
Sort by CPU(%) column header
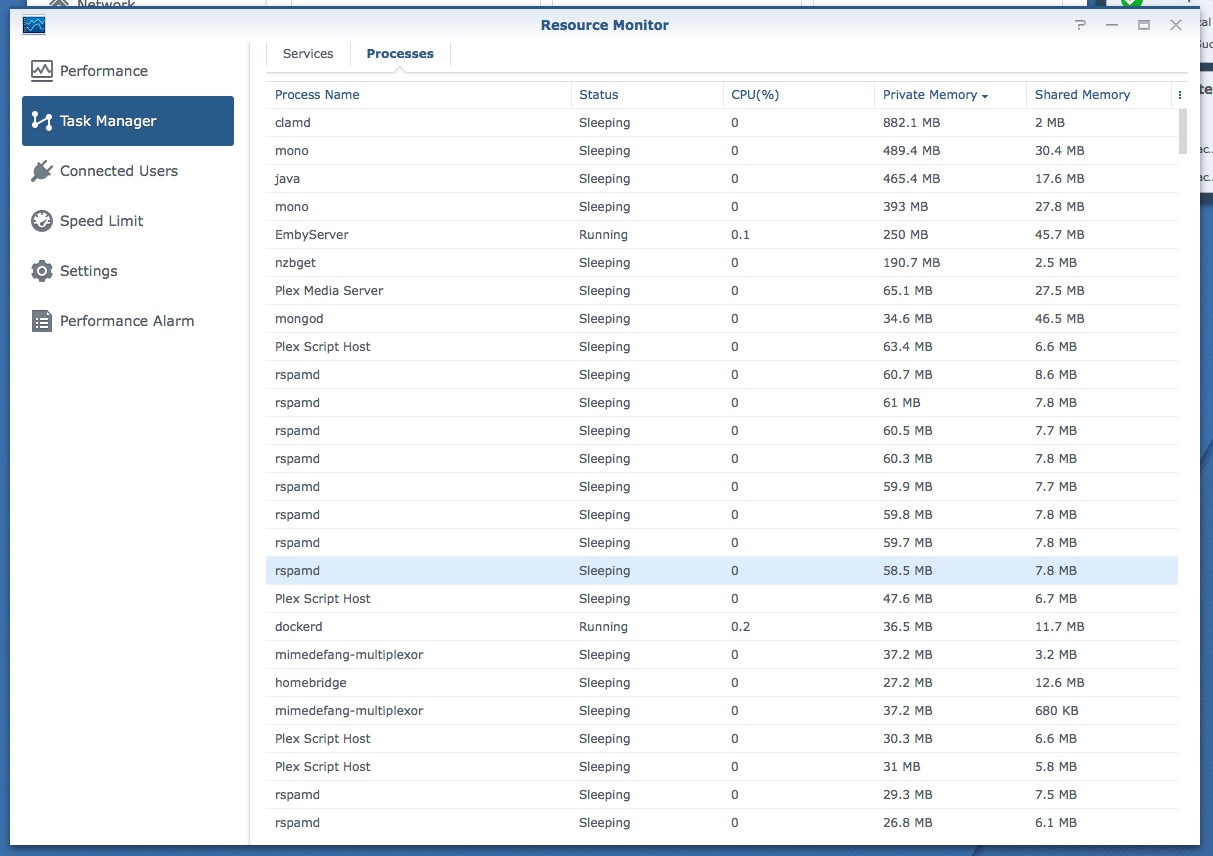[x=755, y=95]
